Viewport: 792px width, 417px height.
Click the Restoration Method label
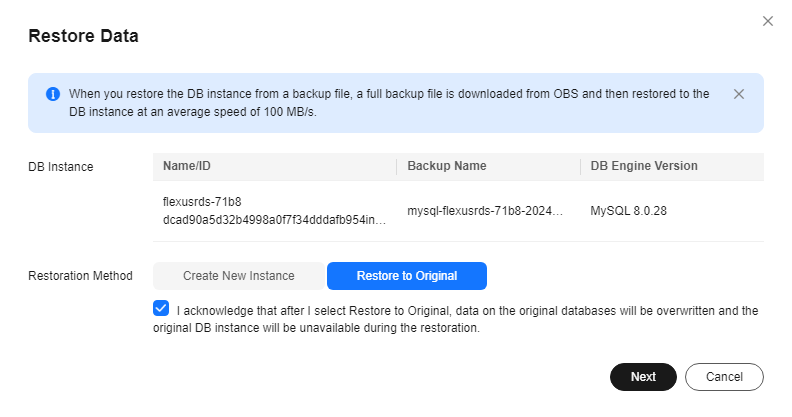pos(80,276)
